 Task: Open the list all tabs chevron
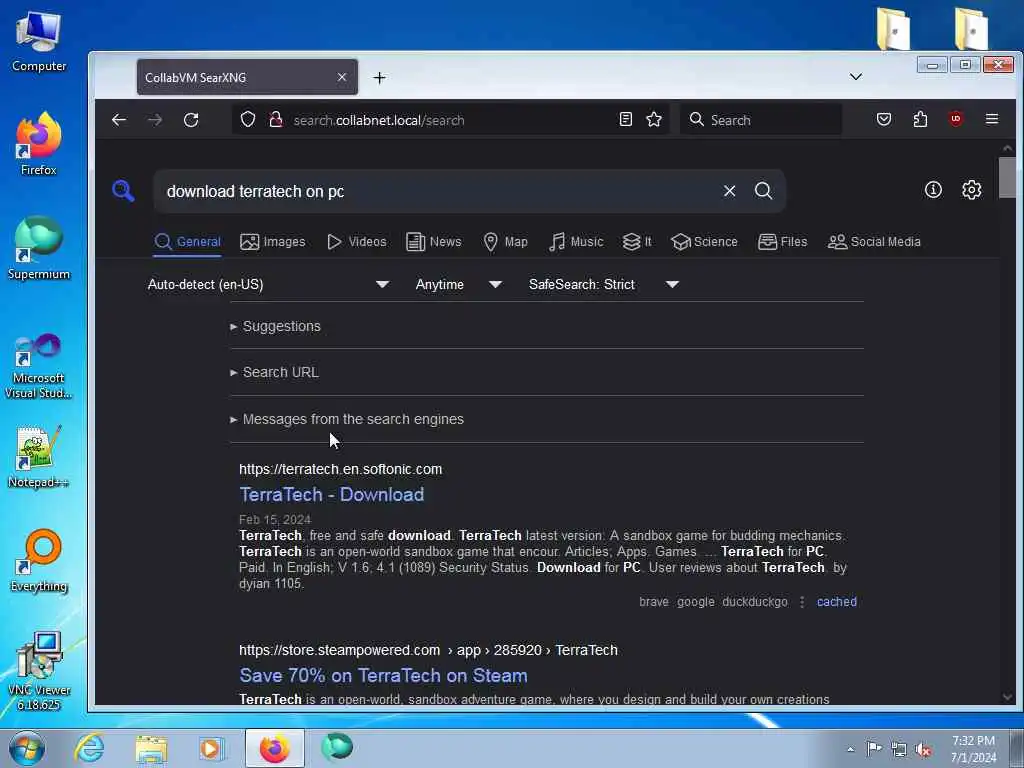coord(856,77)
